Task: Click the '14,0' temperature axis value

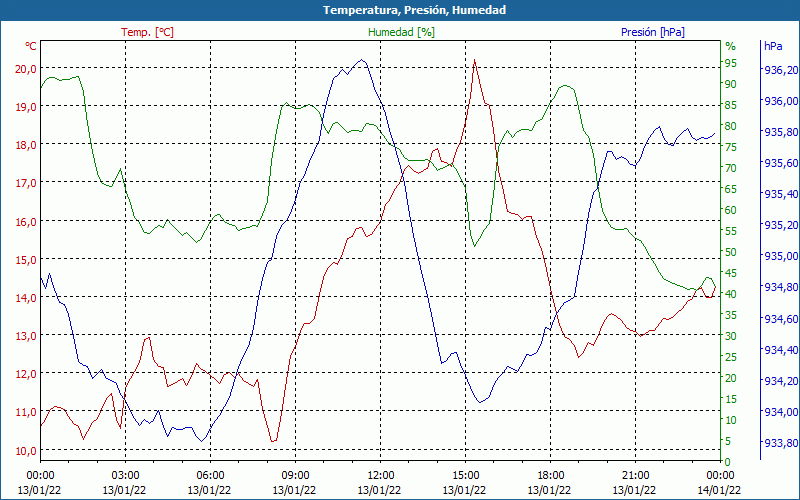Action: pyautogui.click(x=26, y=298)
